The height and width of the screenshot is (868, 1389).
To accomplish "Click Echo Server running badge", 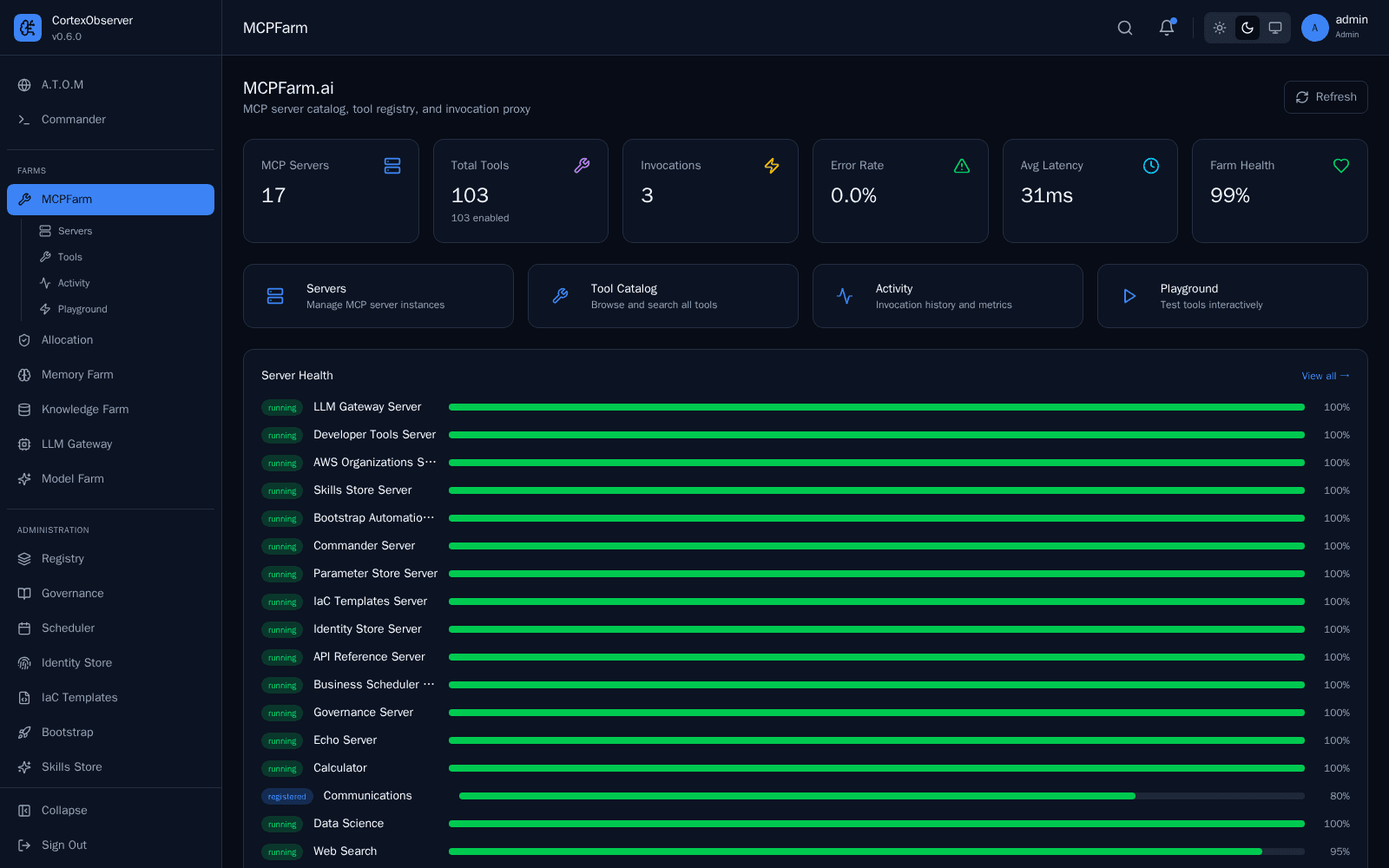I will (x=282, y=740).
